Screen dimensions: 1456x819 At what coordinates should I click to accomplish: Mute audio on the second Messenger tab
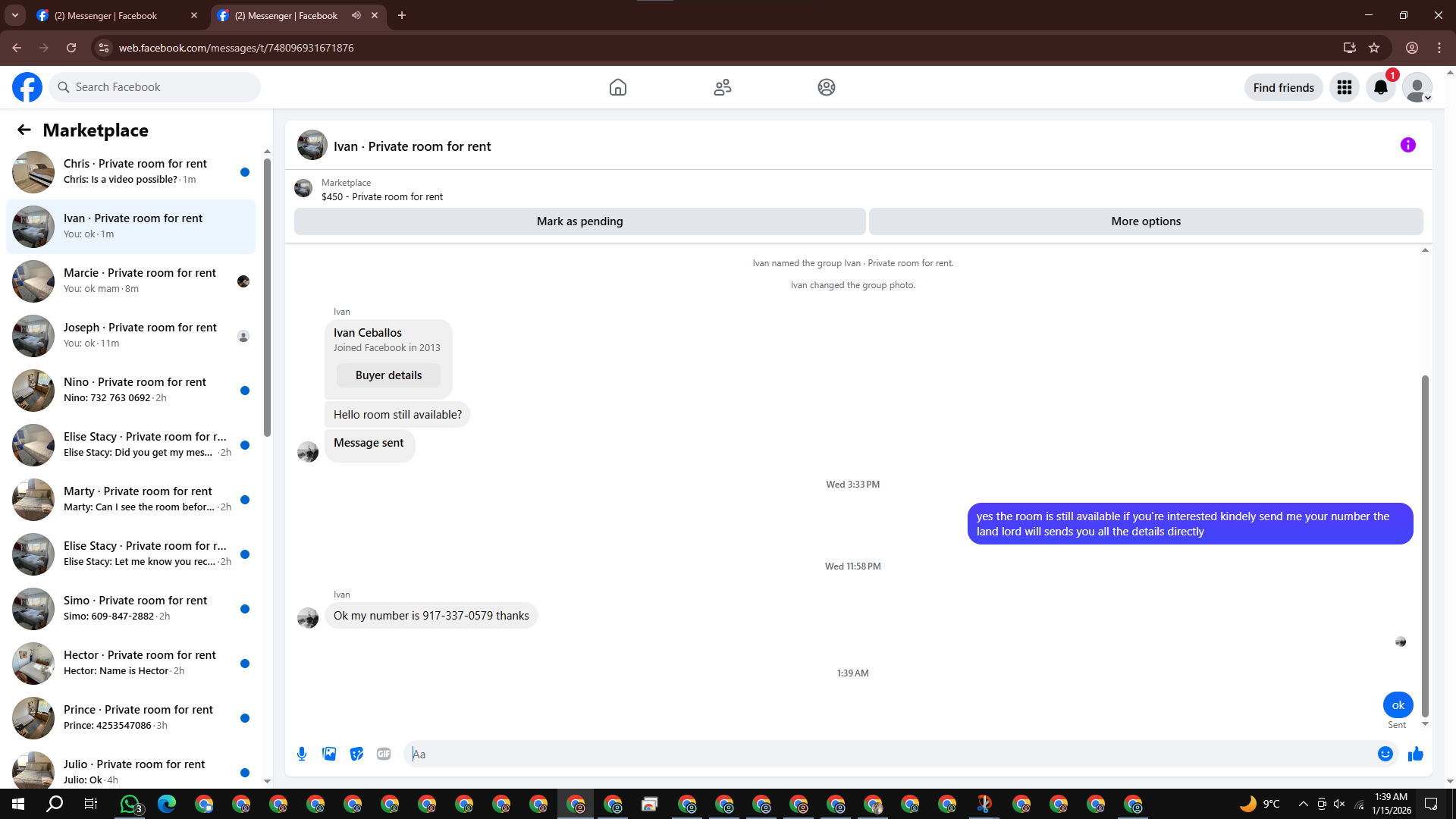(x=356, y=15)
